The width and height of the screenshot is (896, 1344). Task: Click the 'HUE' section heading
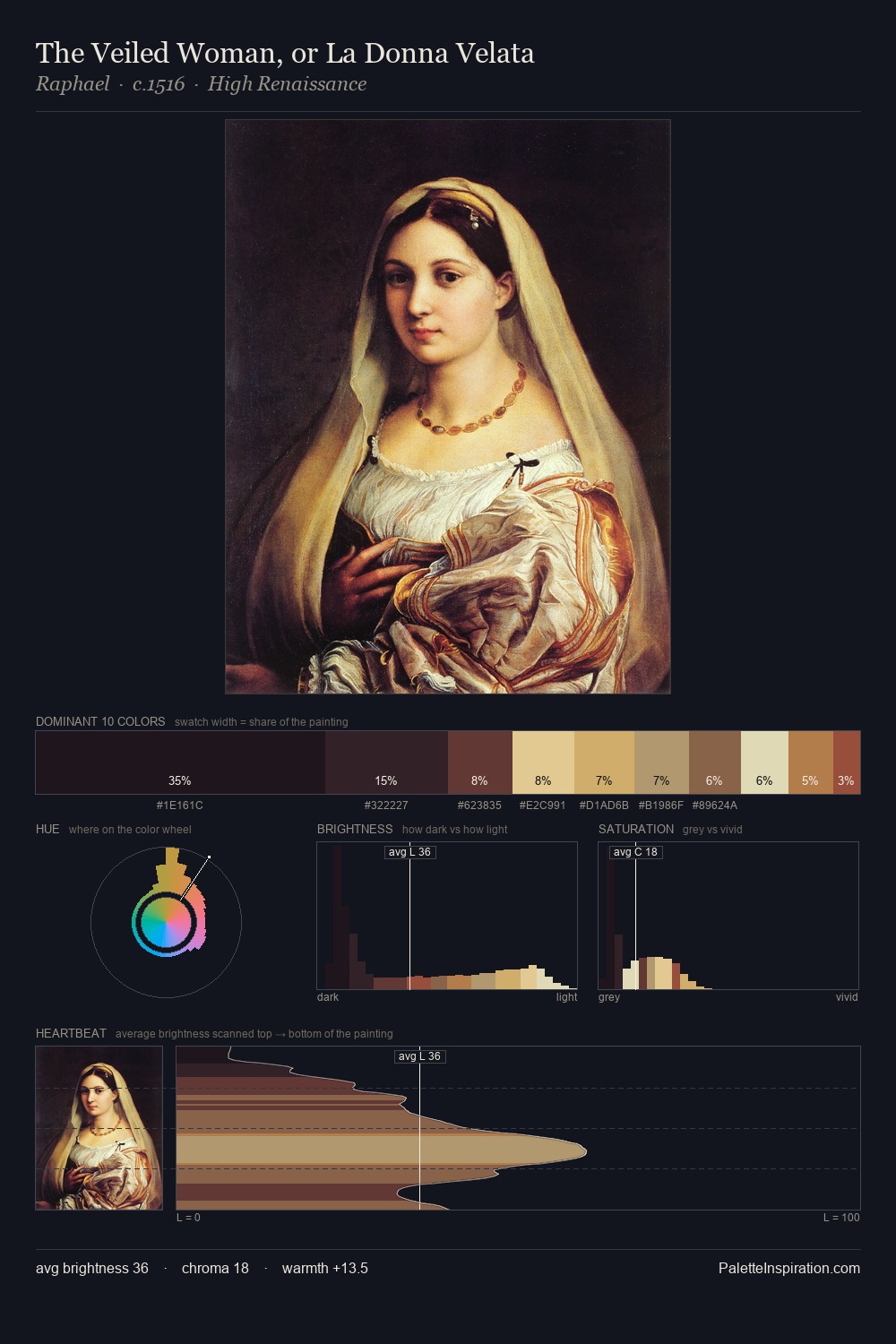click(47, 829)
